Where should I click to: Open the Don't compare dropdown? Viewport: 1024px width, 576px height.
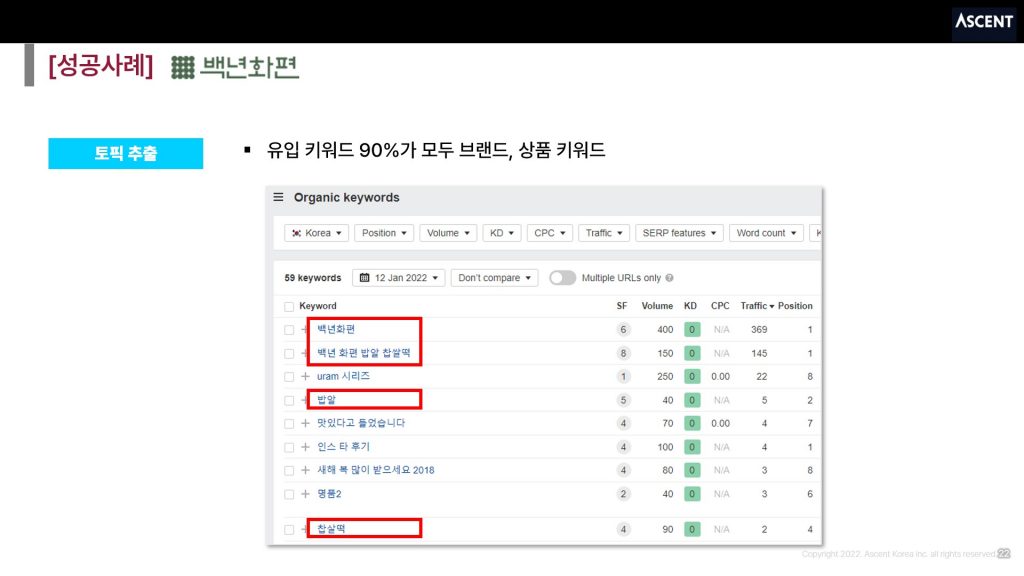click(494, 278)
